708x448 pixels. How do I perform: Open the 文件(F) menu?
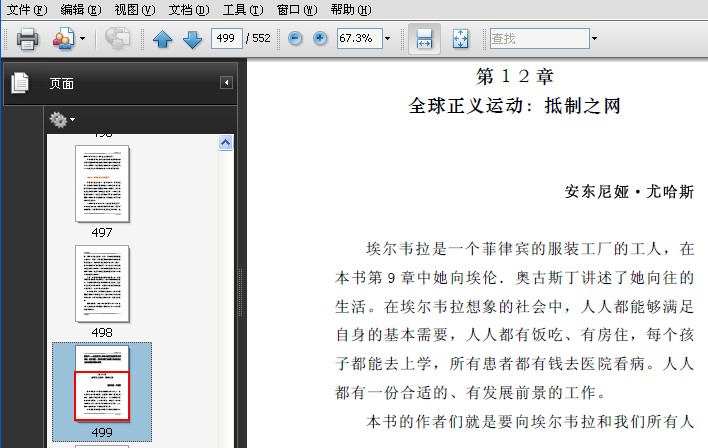27,9
